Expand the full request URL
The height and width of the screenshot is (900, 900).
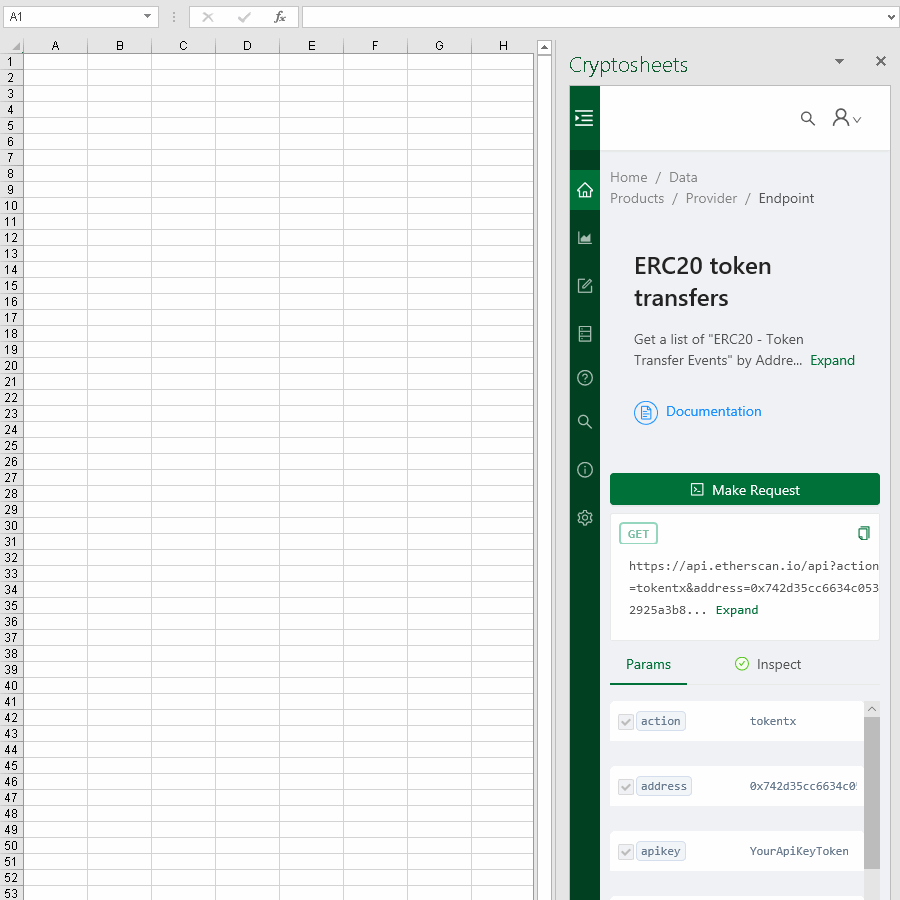736,610
